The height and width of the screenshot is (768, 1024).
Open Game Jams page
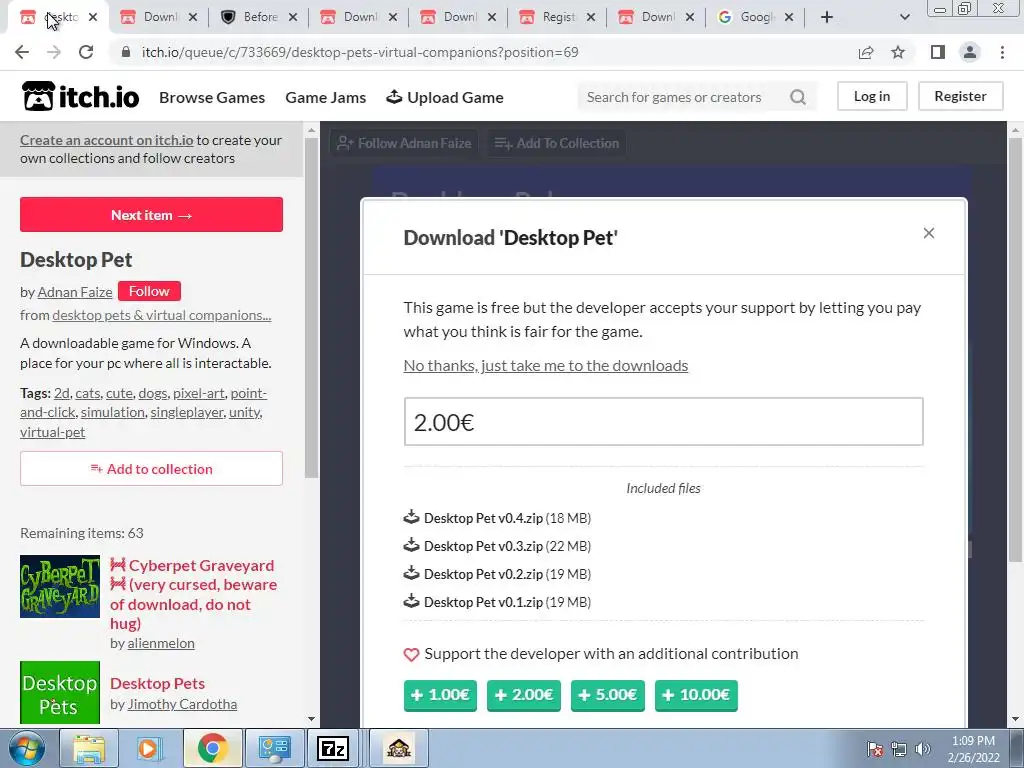[x=325, y=97]
